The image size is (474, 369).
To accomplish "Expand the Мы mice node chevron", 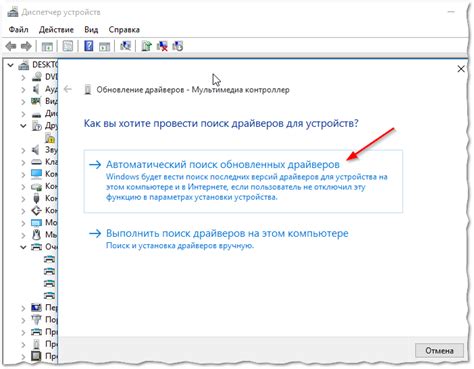I will coord(23,235).
